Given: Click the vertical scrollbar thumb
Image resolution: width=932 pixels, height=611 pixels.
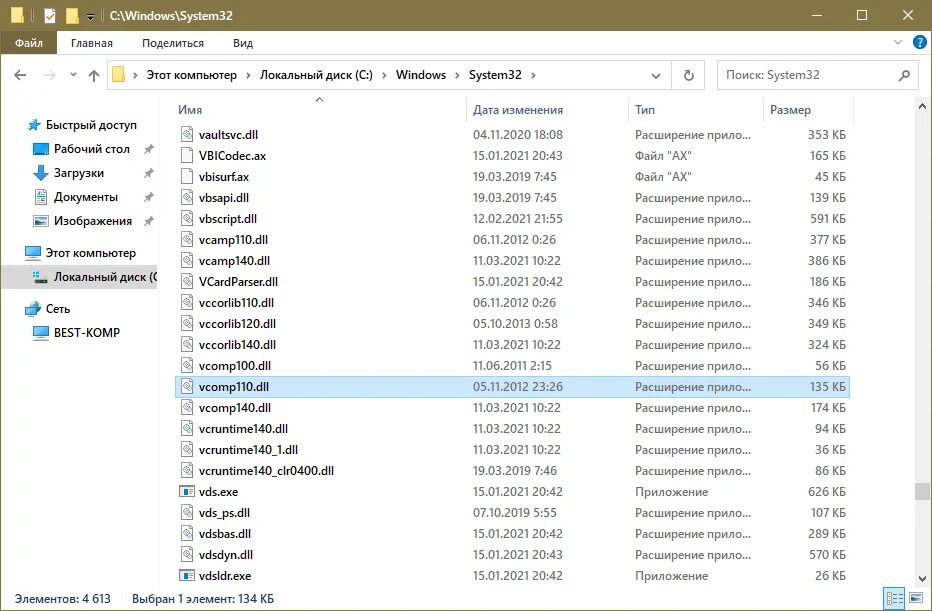Looking at the screenshot, I should click(922, 492).
